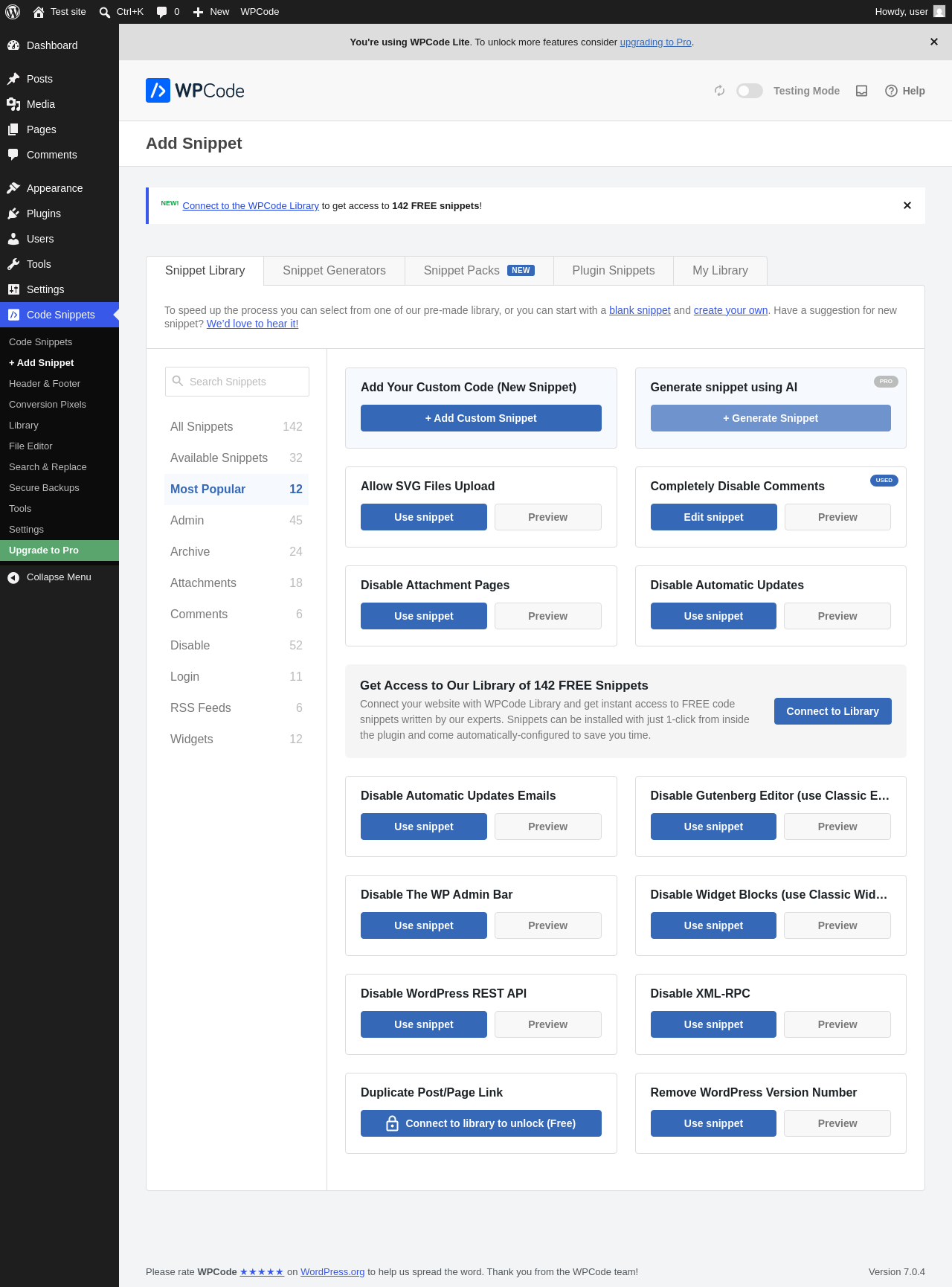Open Conversion Pixels submenu
952x1287 pixels.
click(x=59, y=405)
